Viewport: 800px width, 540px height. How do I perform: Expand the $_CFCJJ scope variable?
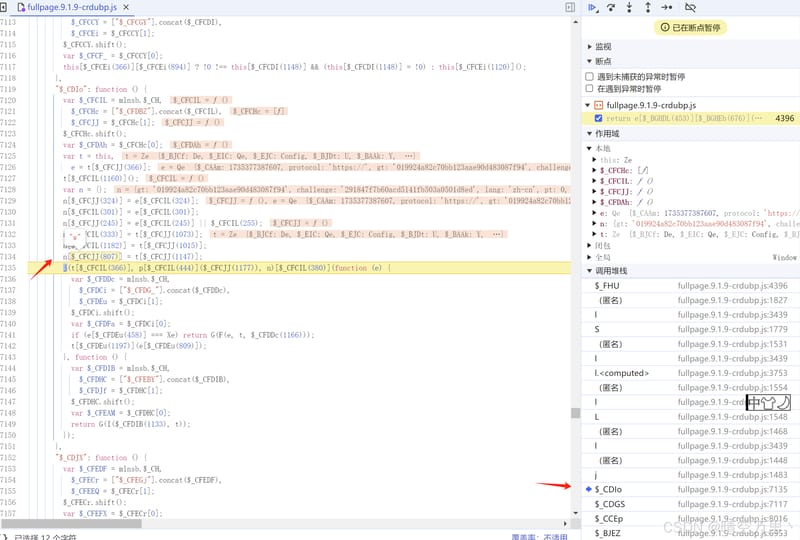(x=594, y=192)
